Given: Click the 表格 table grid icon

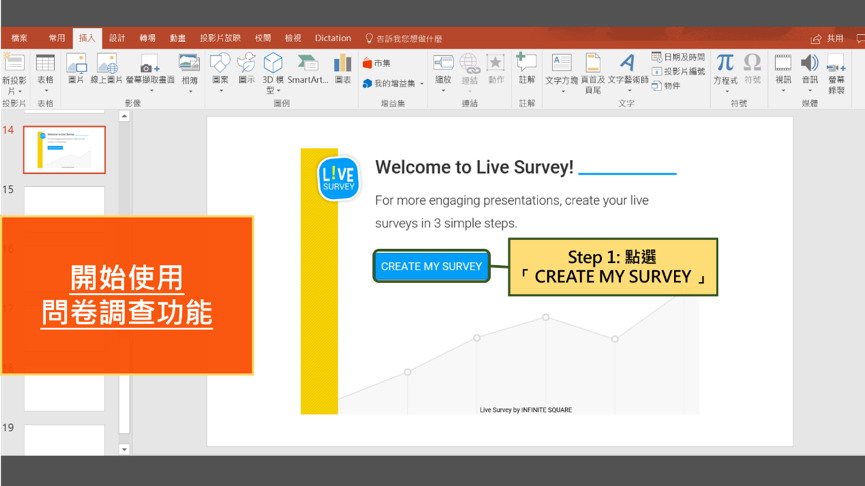Looking at the screenshot, I should coord(45,62).
